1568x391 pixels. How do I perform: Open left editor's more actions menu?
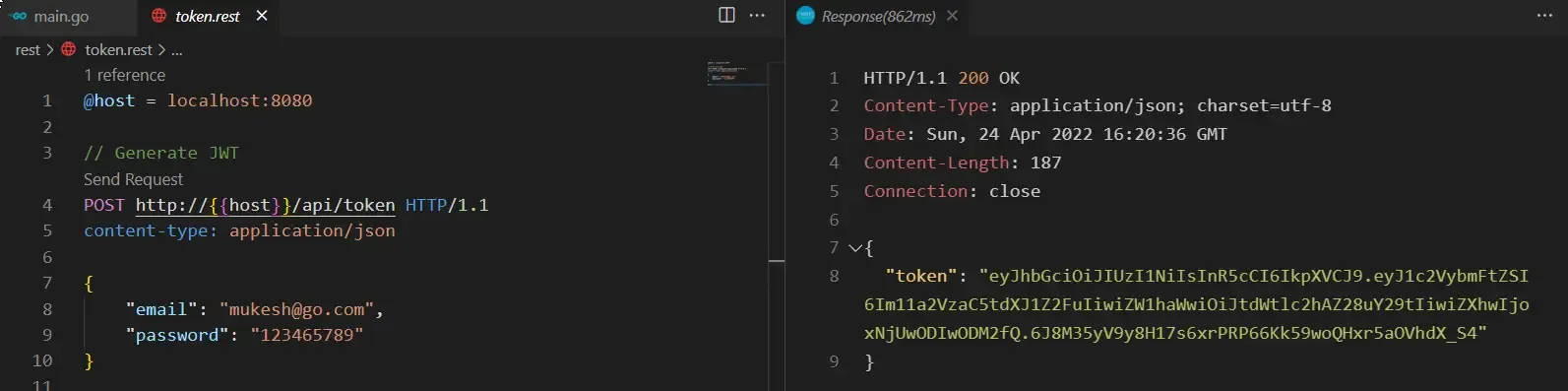pos(757,15)
